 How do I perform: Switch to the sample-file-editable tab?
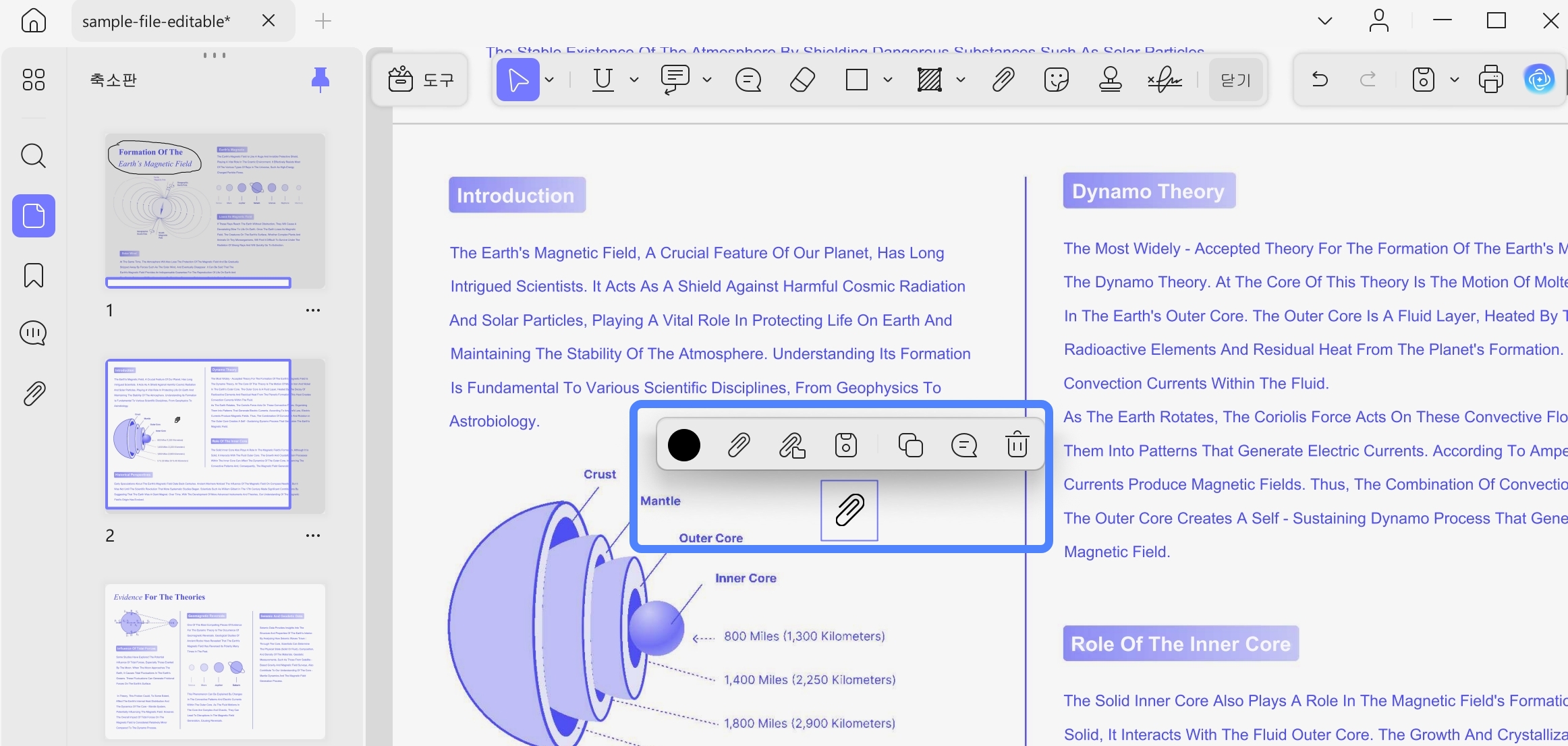(x=156, y=22)
